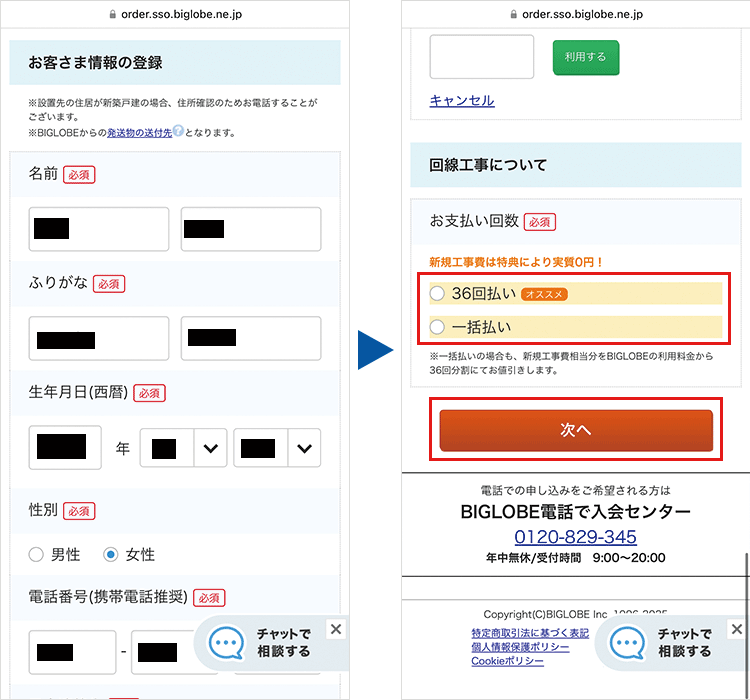750x700 pixels.
Task: Click 電話番号(携帯電話推奨) label
Action: (x=108, y=597)
